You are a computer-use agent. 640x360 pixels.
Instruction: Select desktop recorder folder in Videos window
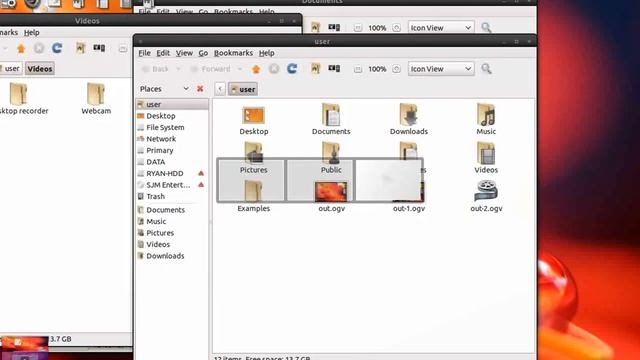pos(18,95)
